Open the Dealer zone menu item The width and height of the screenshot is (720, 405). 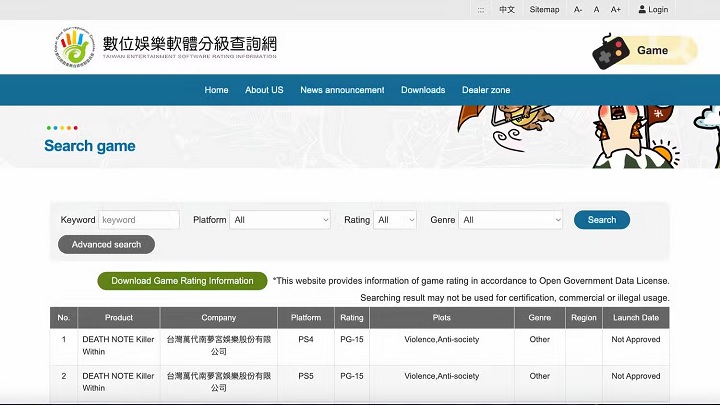pyautogui.click(x=486, y=90)
